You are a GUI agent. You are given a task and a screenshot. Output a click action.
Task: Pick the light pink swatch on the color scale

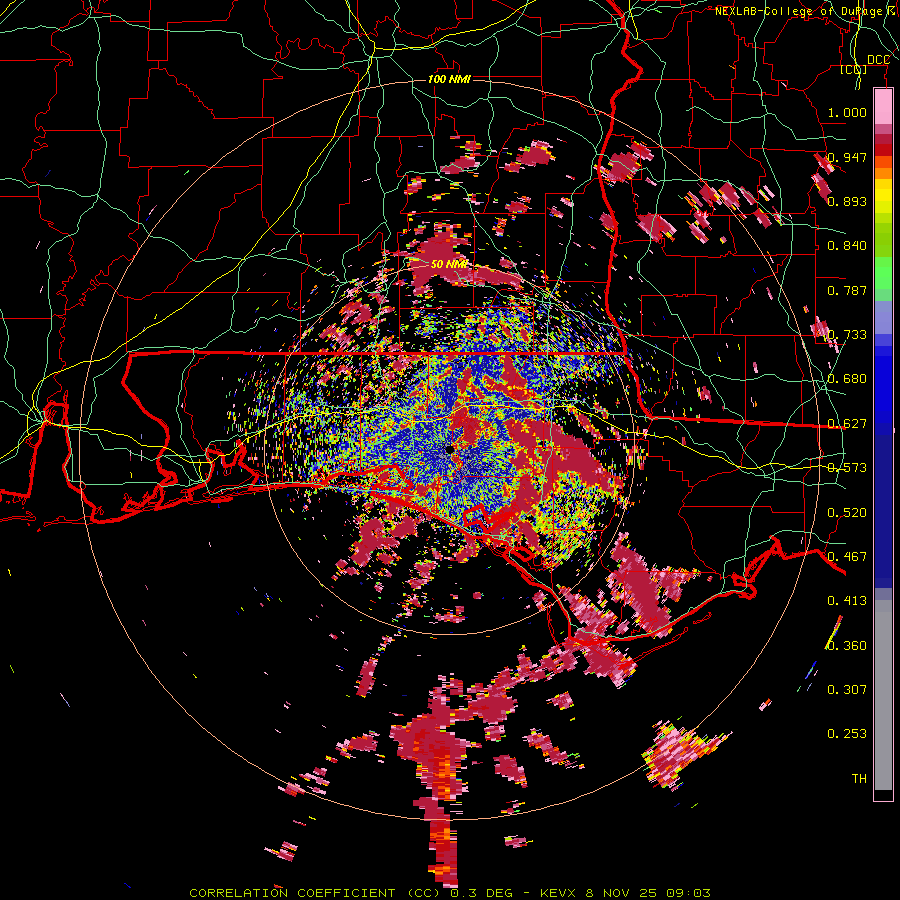883,107
